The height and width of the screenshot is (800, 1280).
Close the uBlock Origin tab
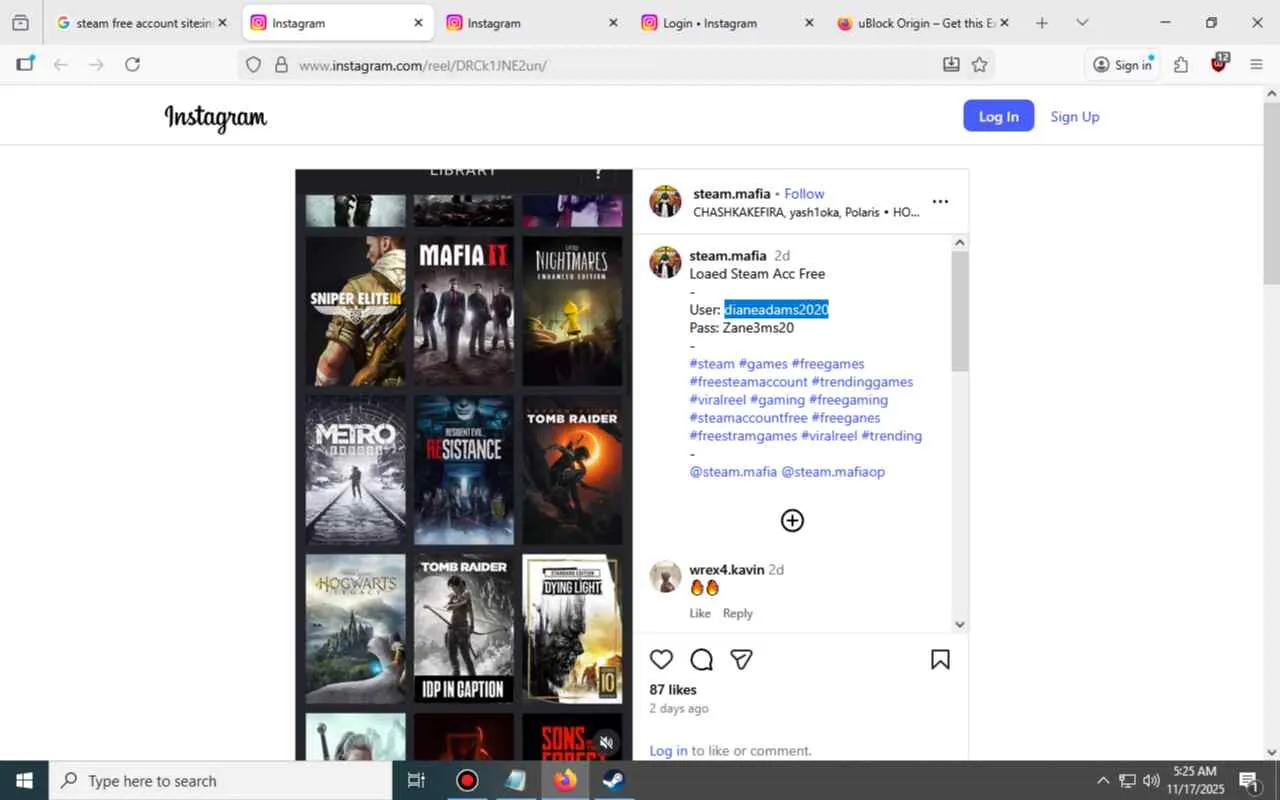click(1004, 23)
